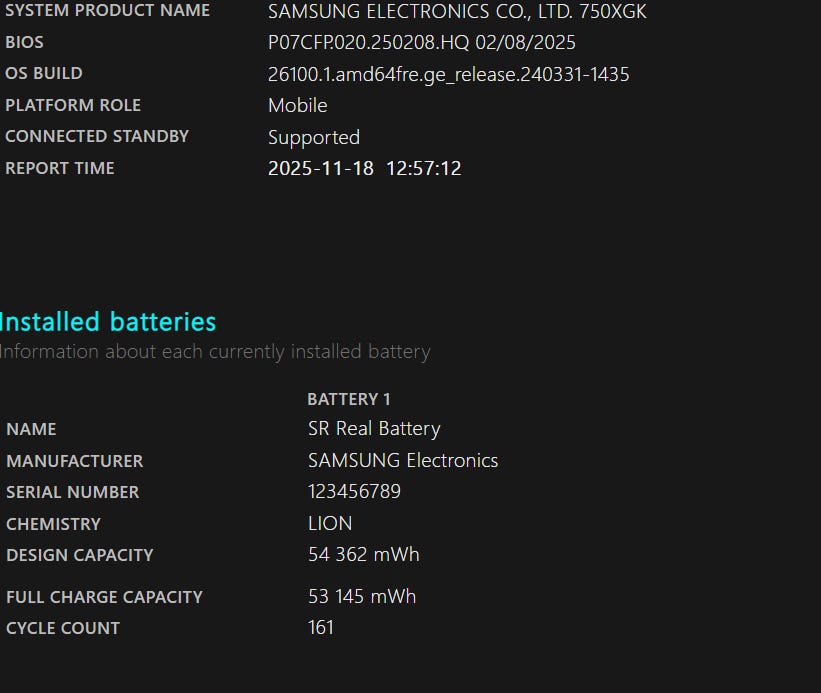821x693 pixels.
Task: Select the FULL CHARGE CAPACITY label
Action: [104, 597]
